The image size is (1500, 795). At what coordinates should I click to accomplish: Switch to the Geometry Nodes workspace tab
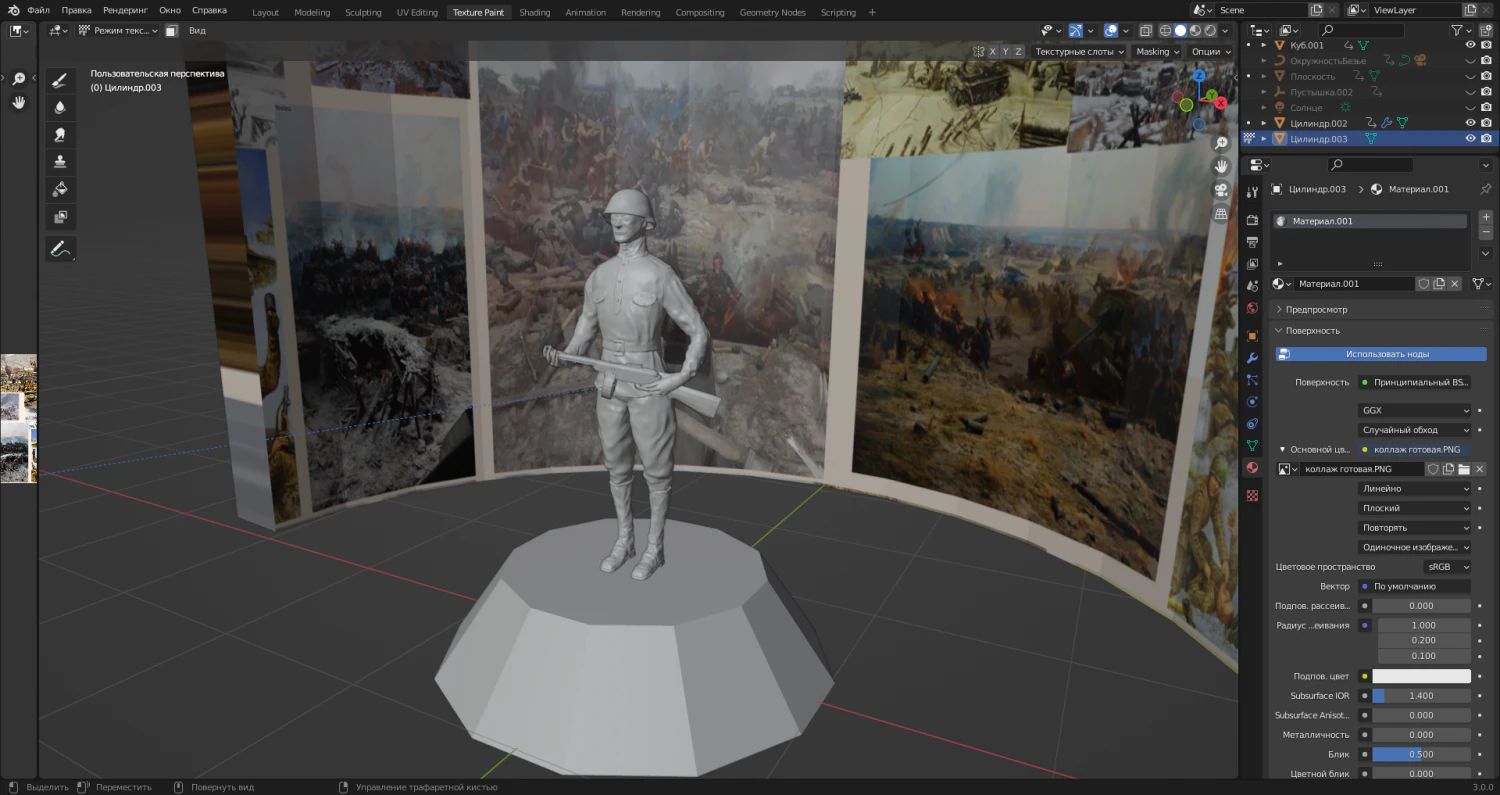coord(772,12)
